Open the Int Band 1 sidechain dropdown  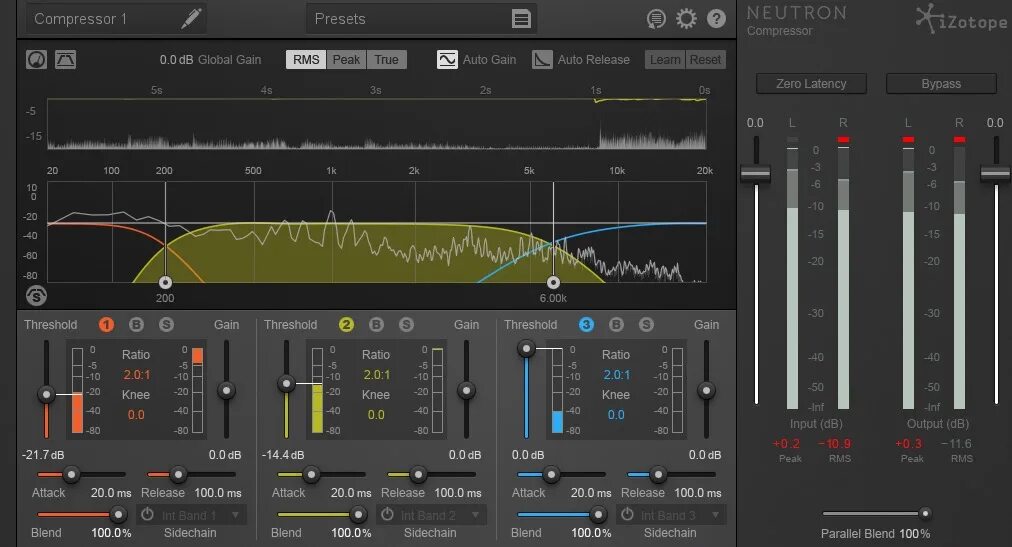pyautogui.click(x=200, y=515)
